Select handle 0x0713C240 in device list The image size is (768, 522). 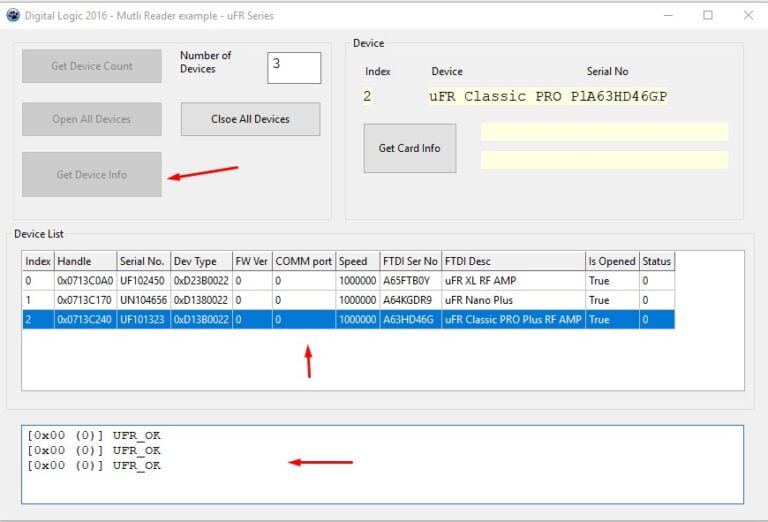pyautogui.click(x=84, y=319)
